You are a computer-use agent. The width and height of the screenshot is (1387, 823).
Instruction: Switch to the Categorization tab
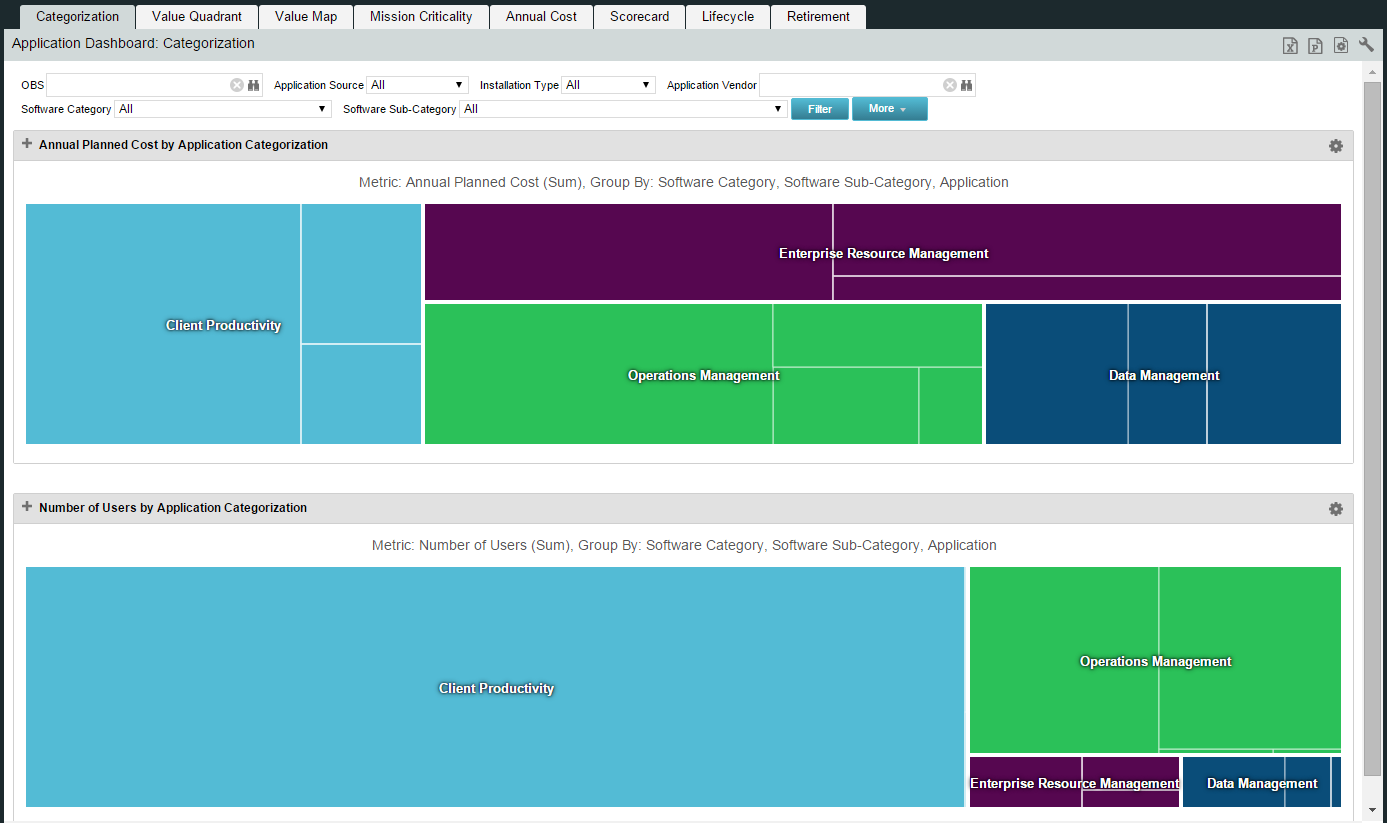[77, 16]
